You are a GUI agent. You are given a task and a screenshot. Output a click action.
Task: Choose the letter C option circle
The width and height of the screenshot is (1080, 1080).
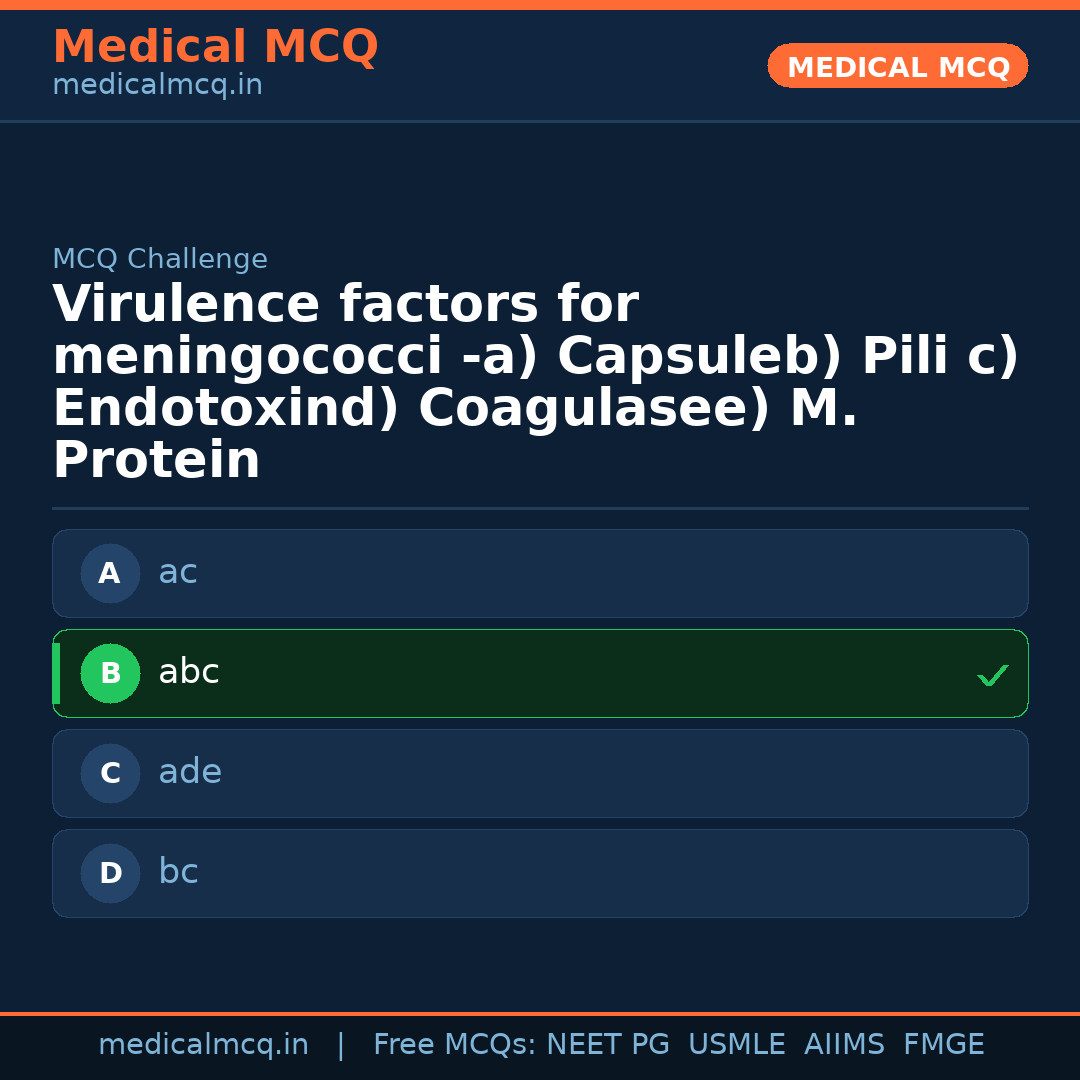click(110, 774)
